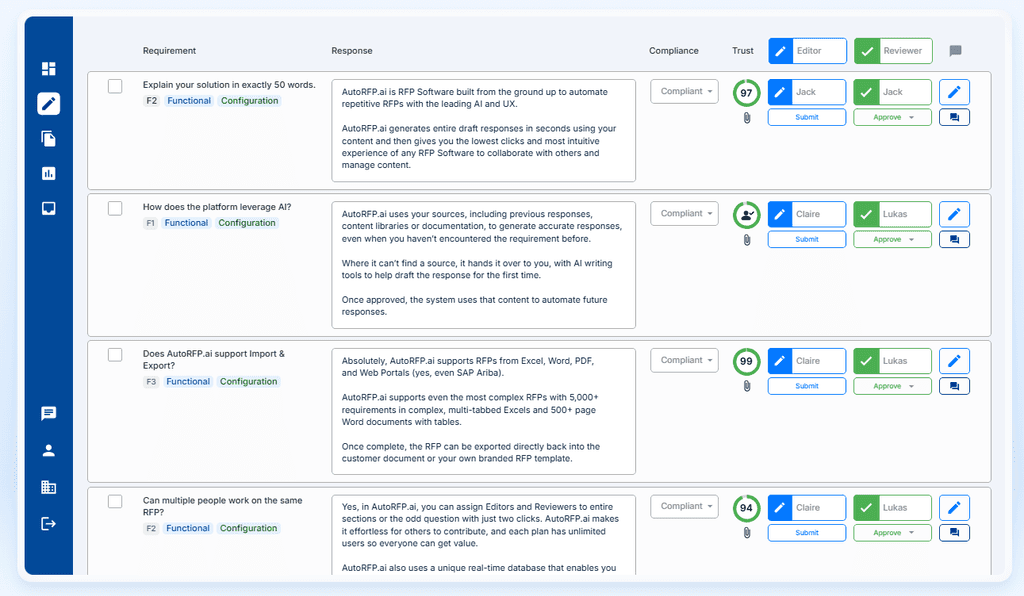This screenshot has width=1024, height=596.
Task: Click the Functional tag on the AI question
Action: (186, 222)
